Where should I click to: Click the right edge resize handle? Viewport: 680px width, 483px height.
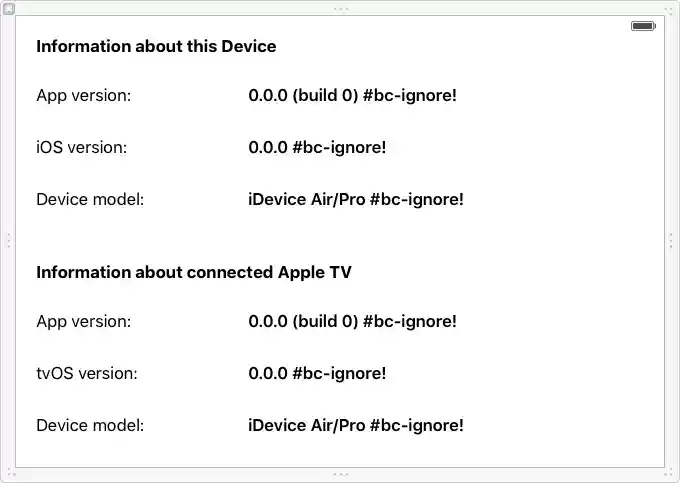pos(671,241)
